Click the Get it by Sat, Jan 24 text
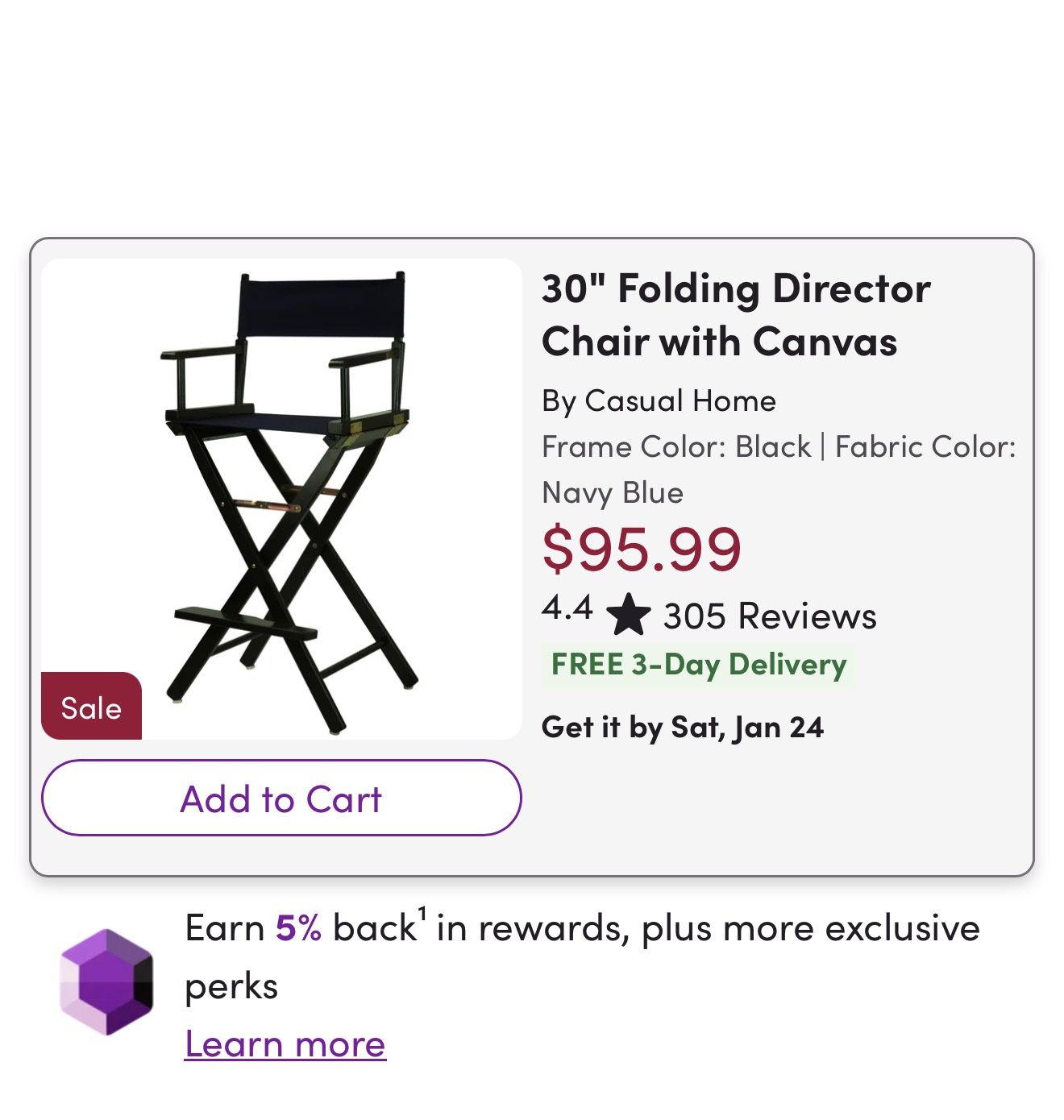This screenshot has width=1064, height=1120. 682,727
